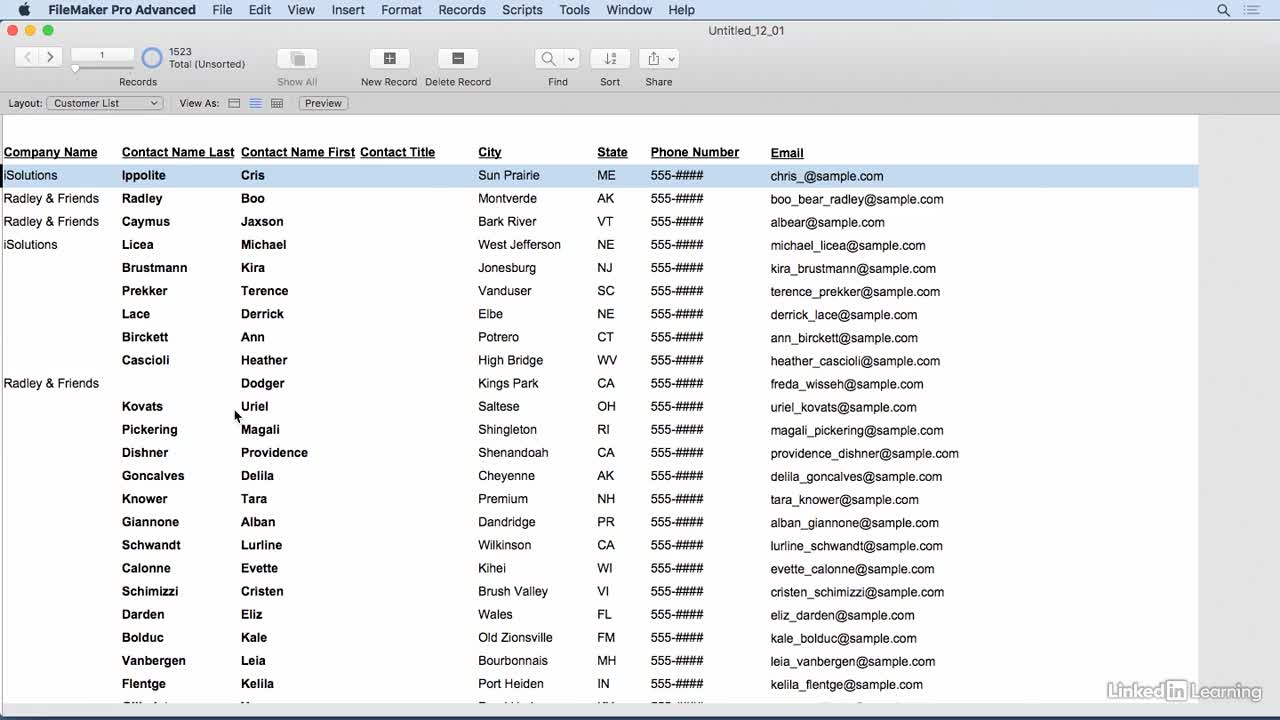Click city Old Zionsville
Viewport: 1280px width, 720px height.
click(x=515, y=637)
